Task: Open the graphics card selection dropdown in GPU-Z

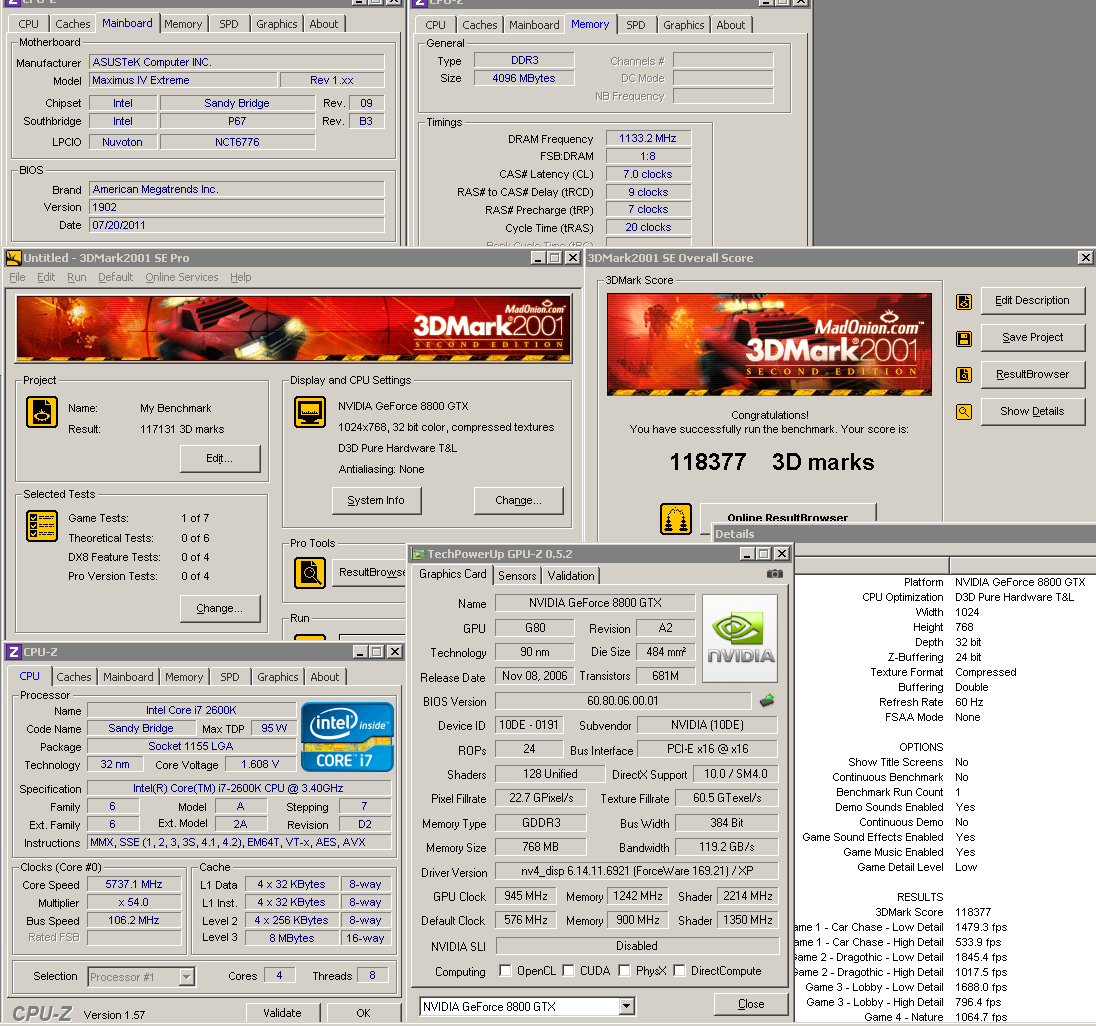Action: 627,1006
